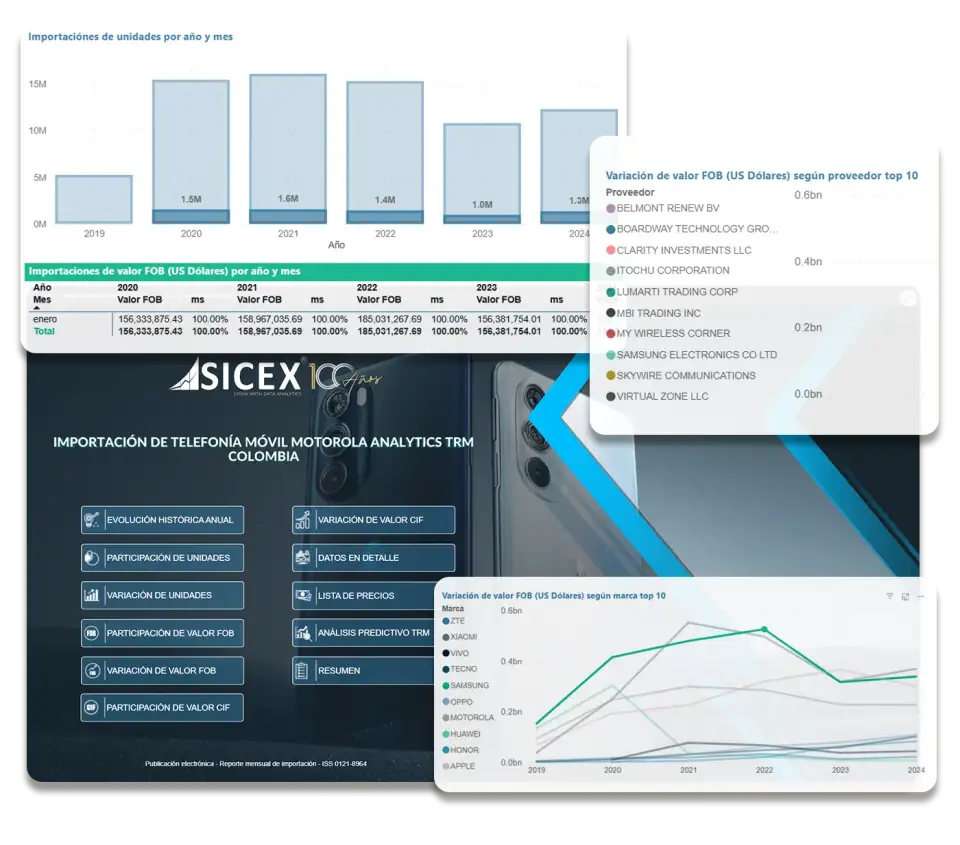Navigate to Participación de Valor CIF

(162, 708)
